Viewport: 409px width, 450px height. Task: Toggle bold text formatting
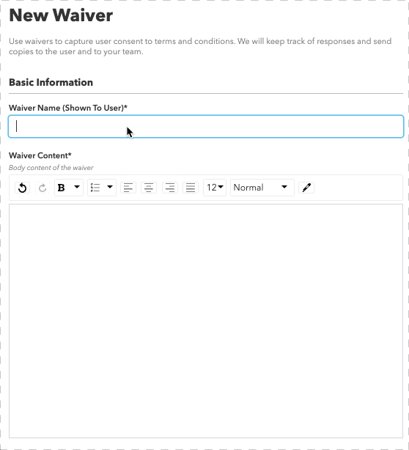coord(61,188)
